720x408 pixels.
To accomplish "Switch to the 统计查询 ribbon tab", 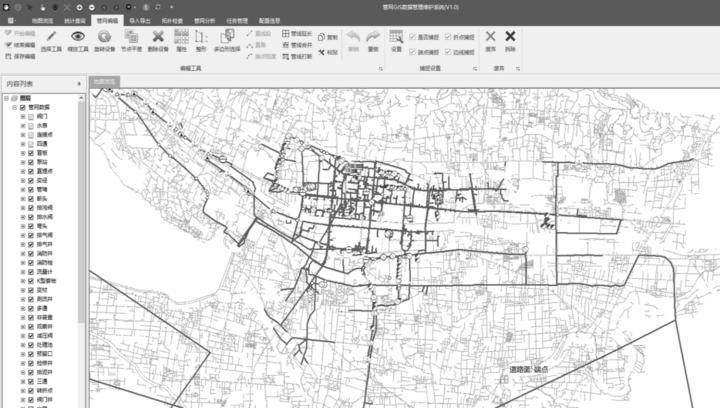I will (75, 21).
